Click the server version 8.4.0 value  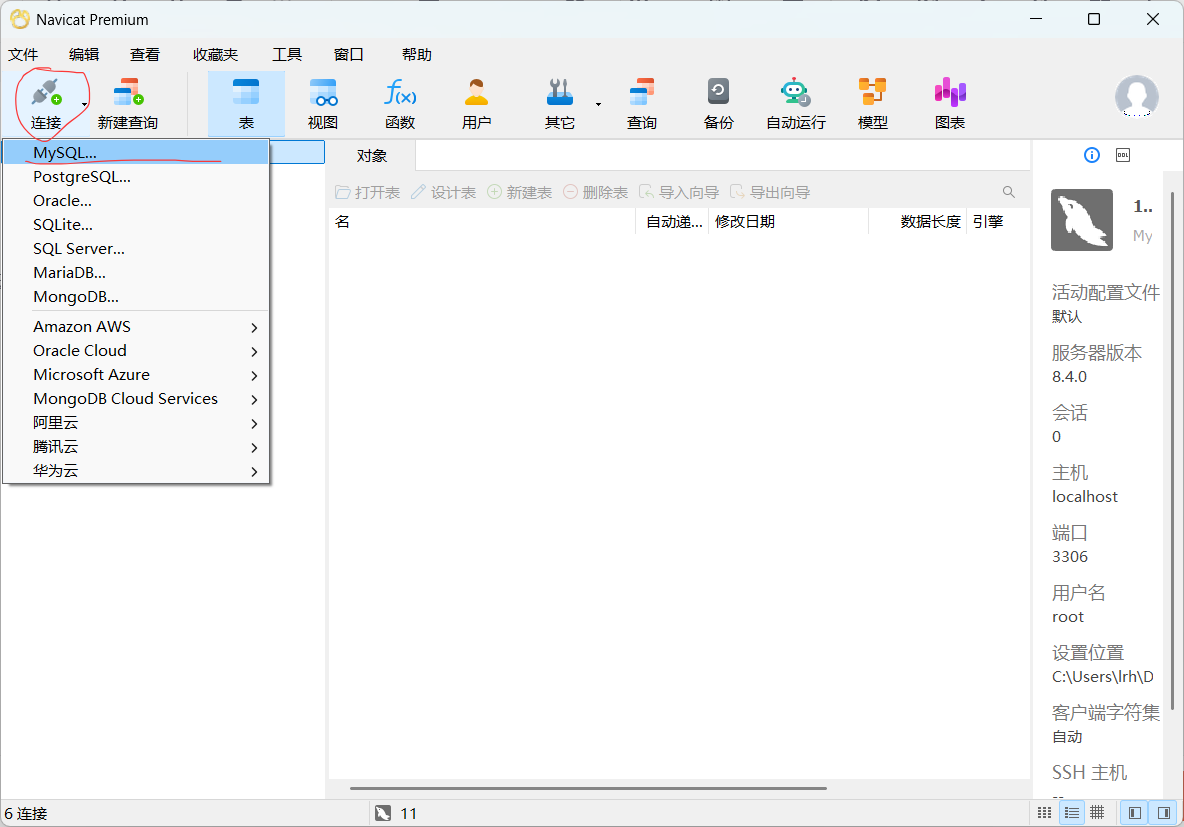[1069, 376]
